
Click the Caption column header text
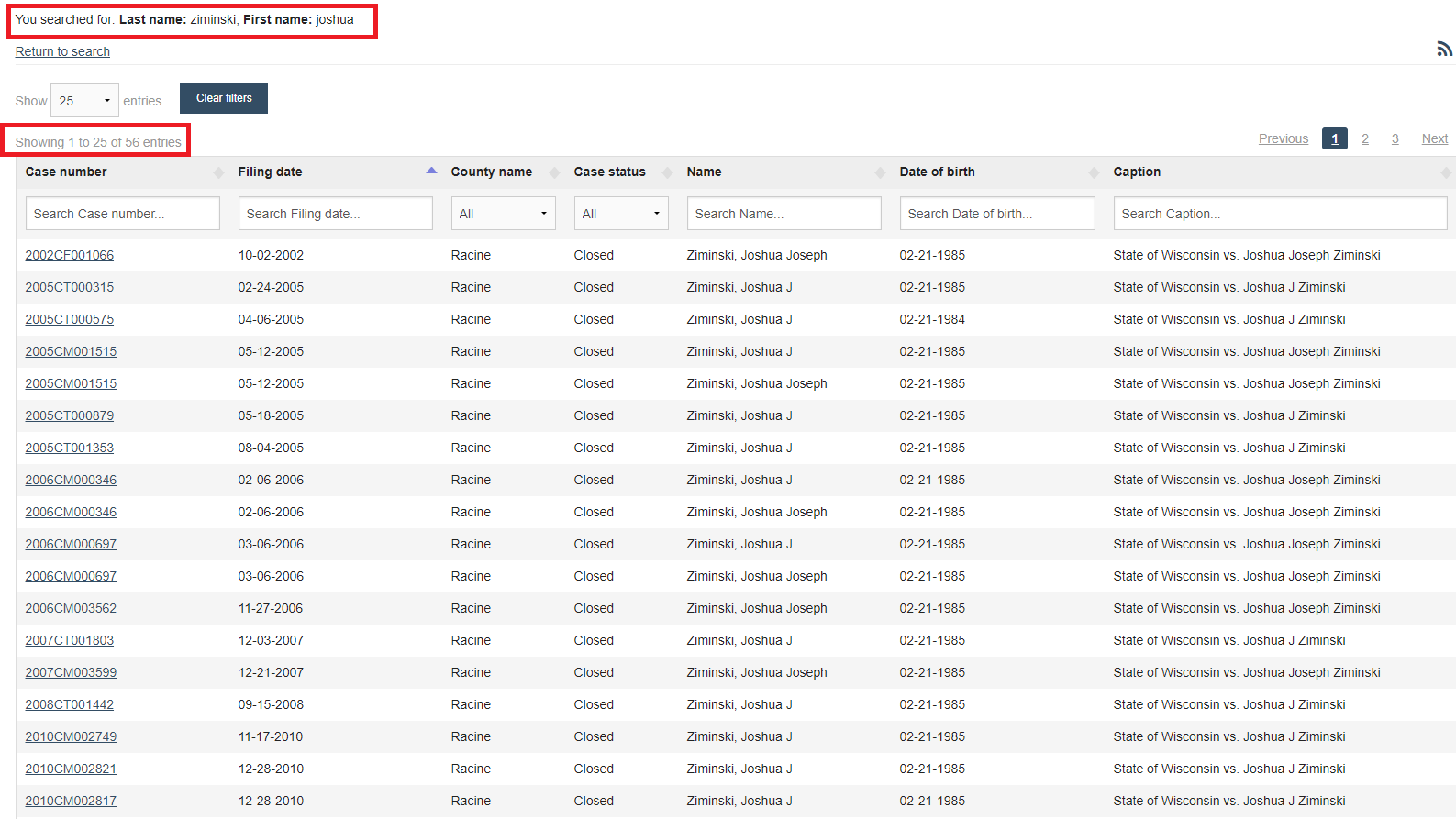click(x=1137, y=172)
